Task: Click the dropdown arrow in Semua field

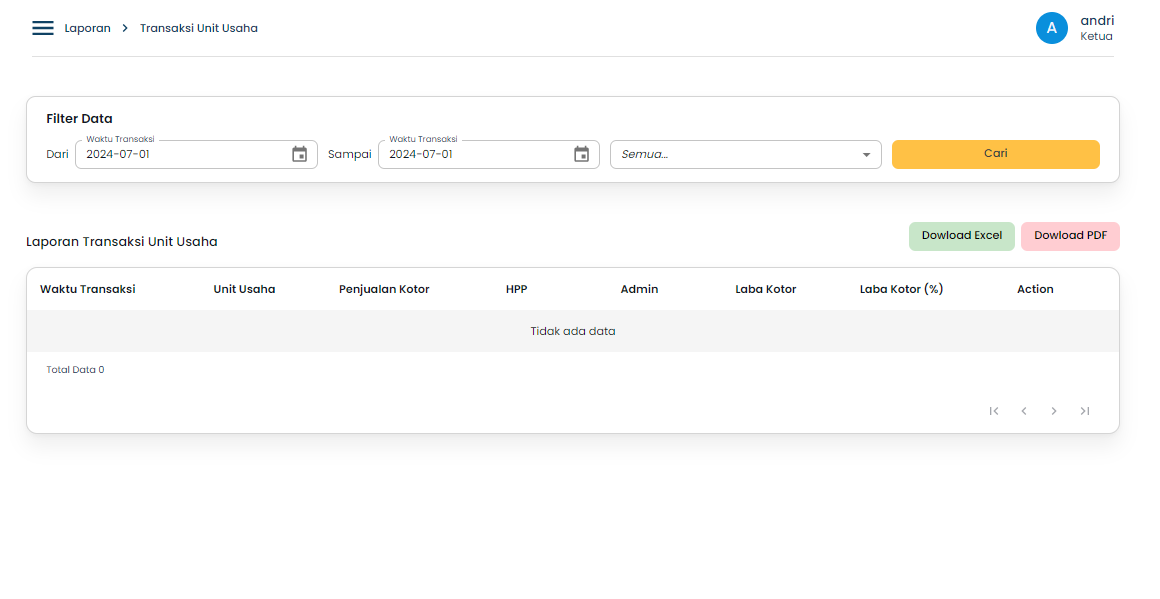Action: click(x=866, y=155)
